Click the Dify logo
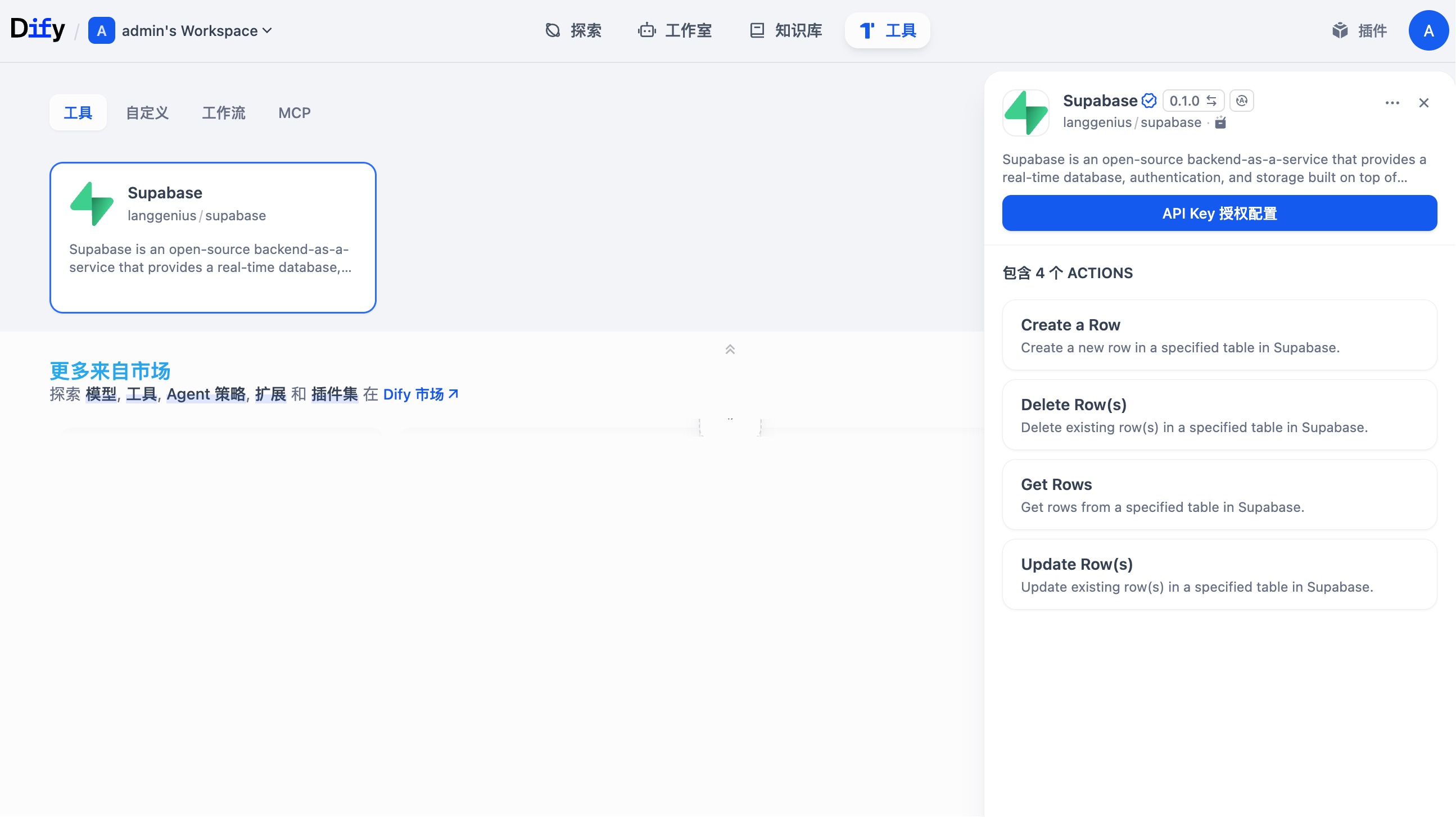The width and height of the screenshot is (1456, 817). pos(38,29)
